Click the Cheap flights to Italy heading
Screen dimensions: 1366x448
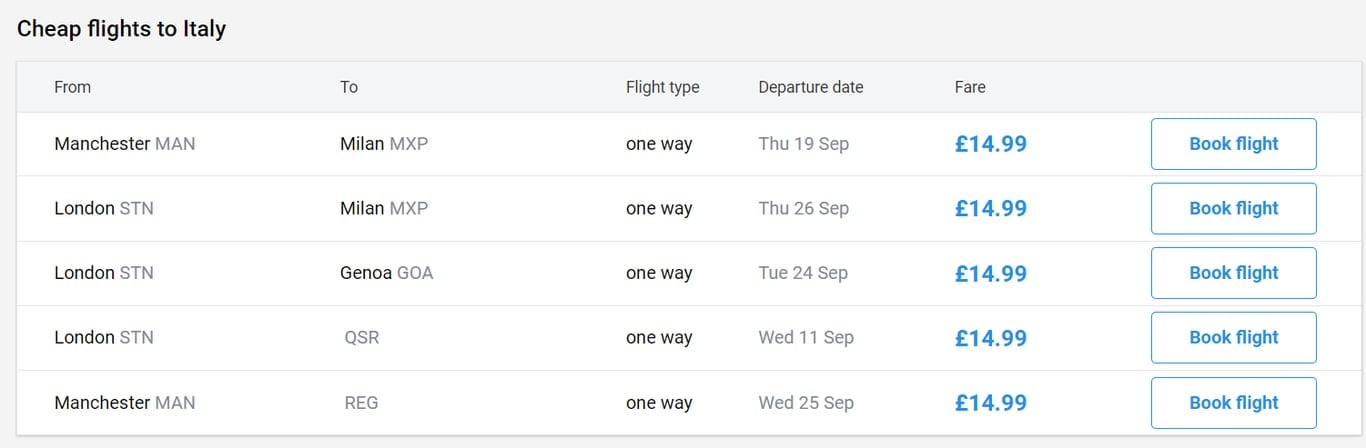121,29
